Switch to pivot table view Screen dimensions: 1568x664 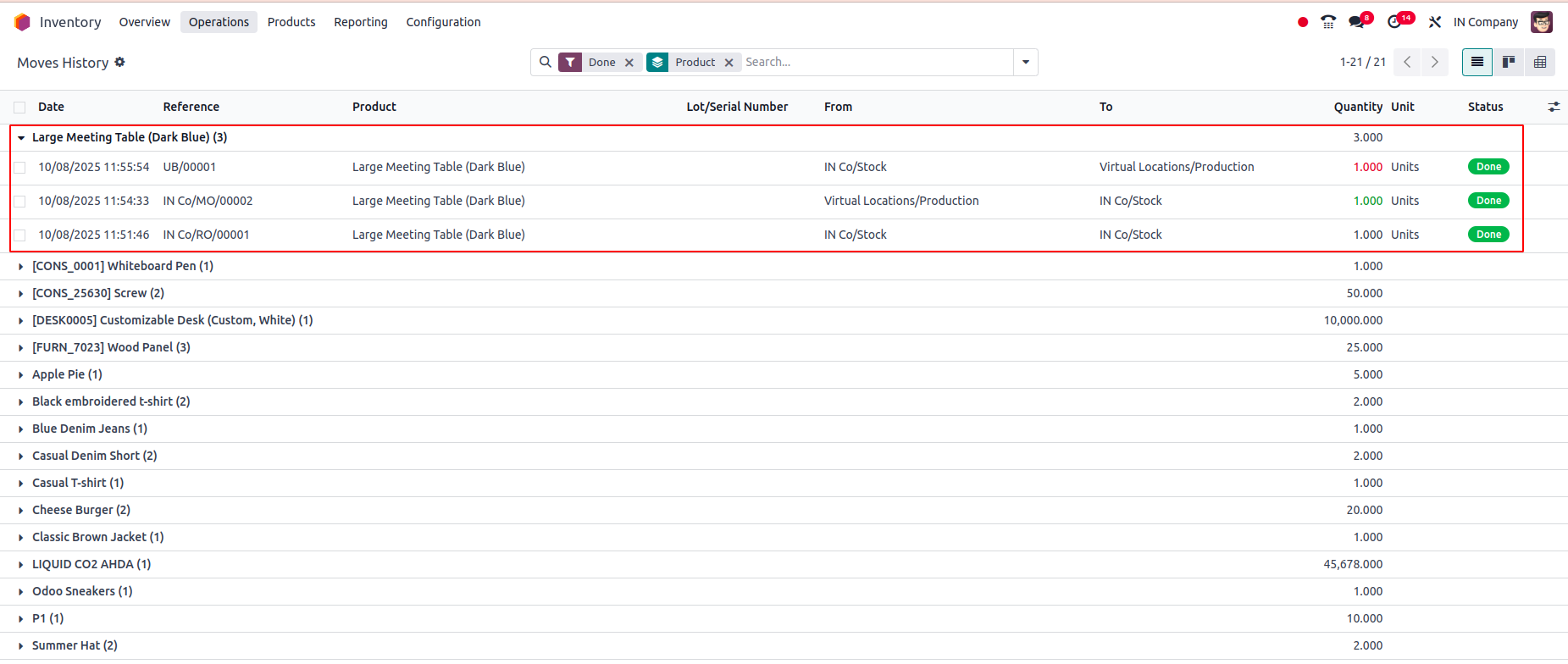[x=1539, y=62]
